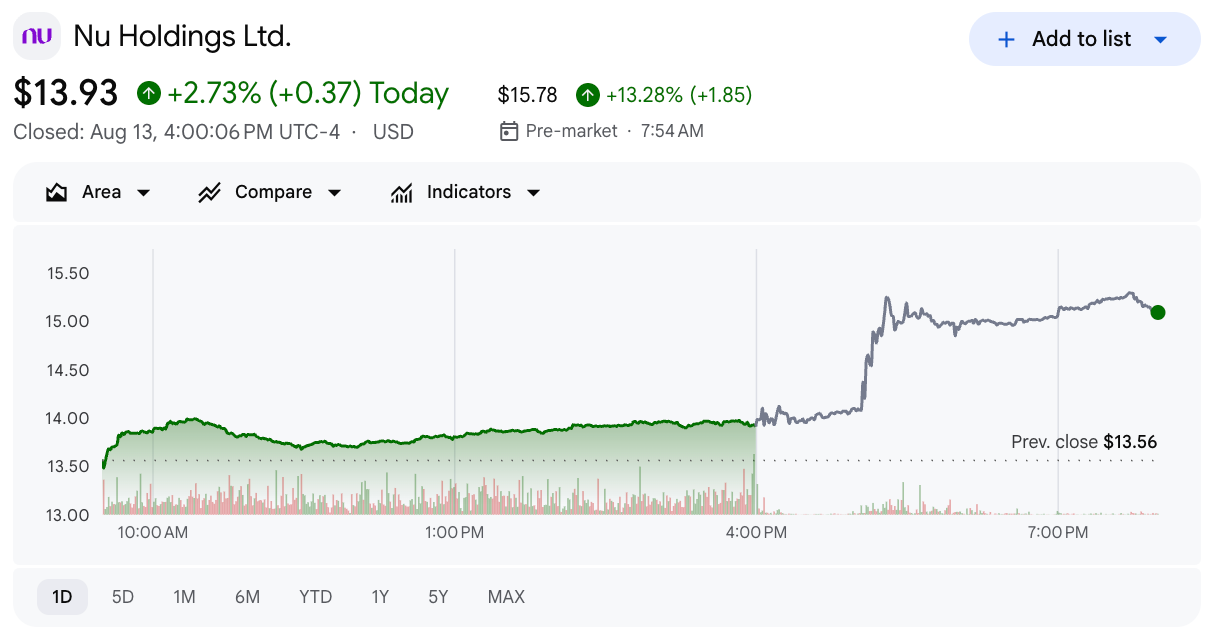Click the calendar icon next to Pre-market
The image size is (1226, 642).
pos(509,131)
